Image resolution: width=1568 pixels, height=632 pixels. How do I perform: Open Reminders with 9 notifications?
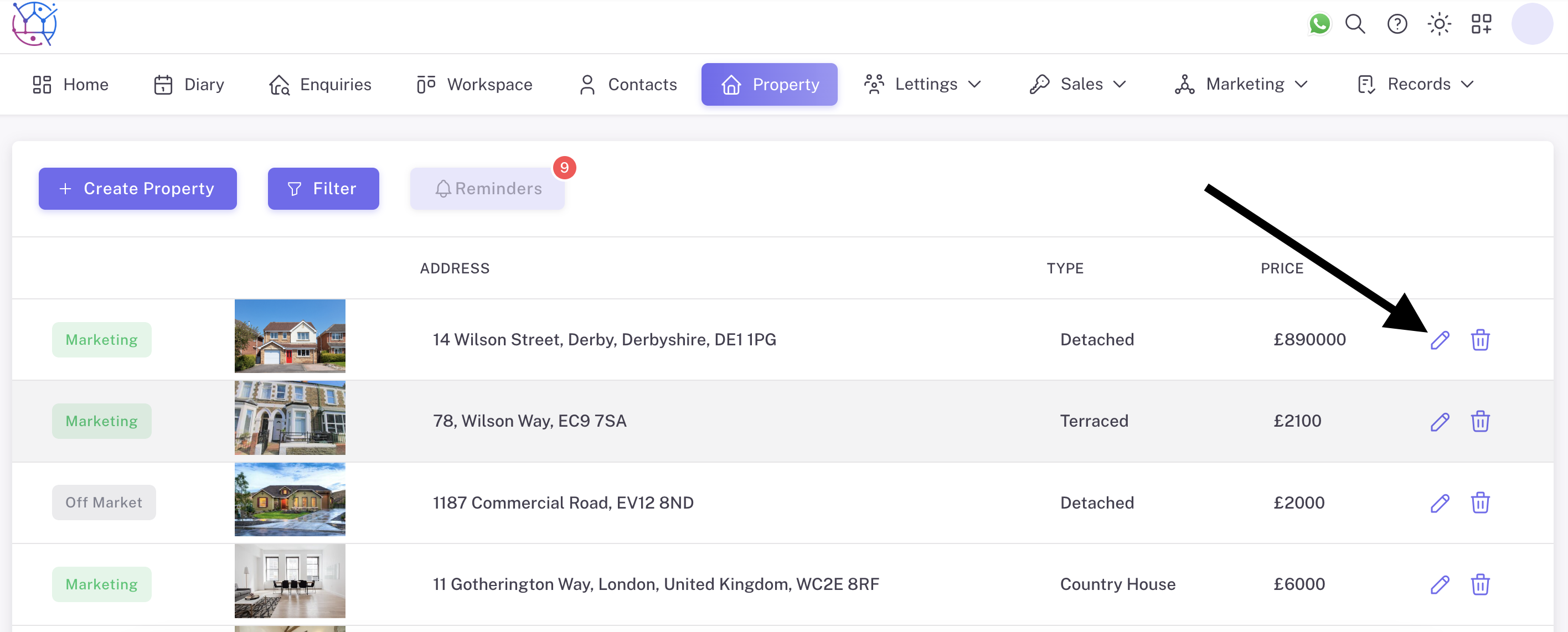point(488,189)
